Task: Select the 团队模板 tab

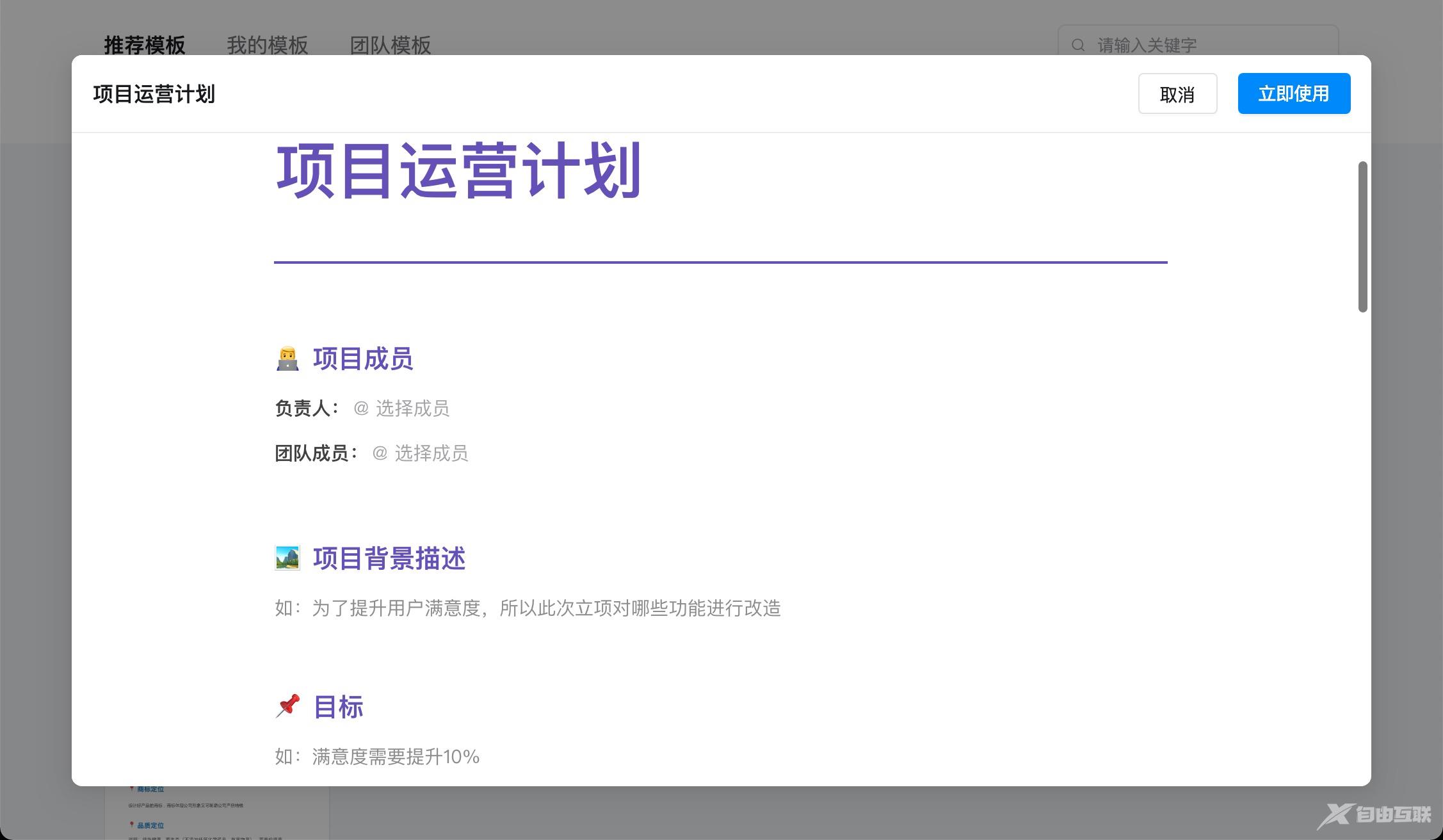Action: click(391, 45)
